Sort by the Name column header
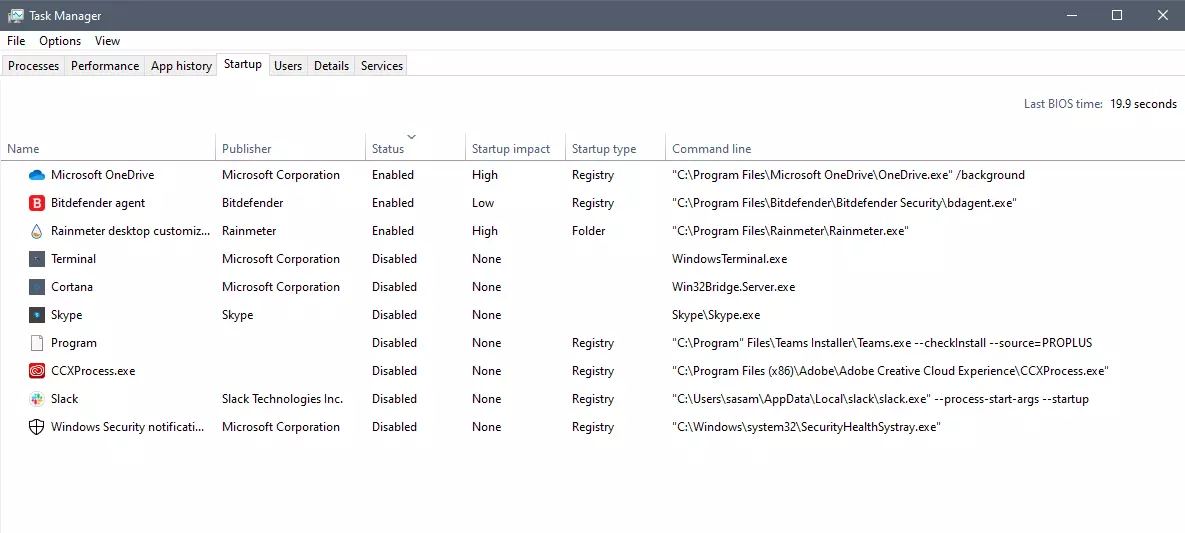 pos(107,149)
